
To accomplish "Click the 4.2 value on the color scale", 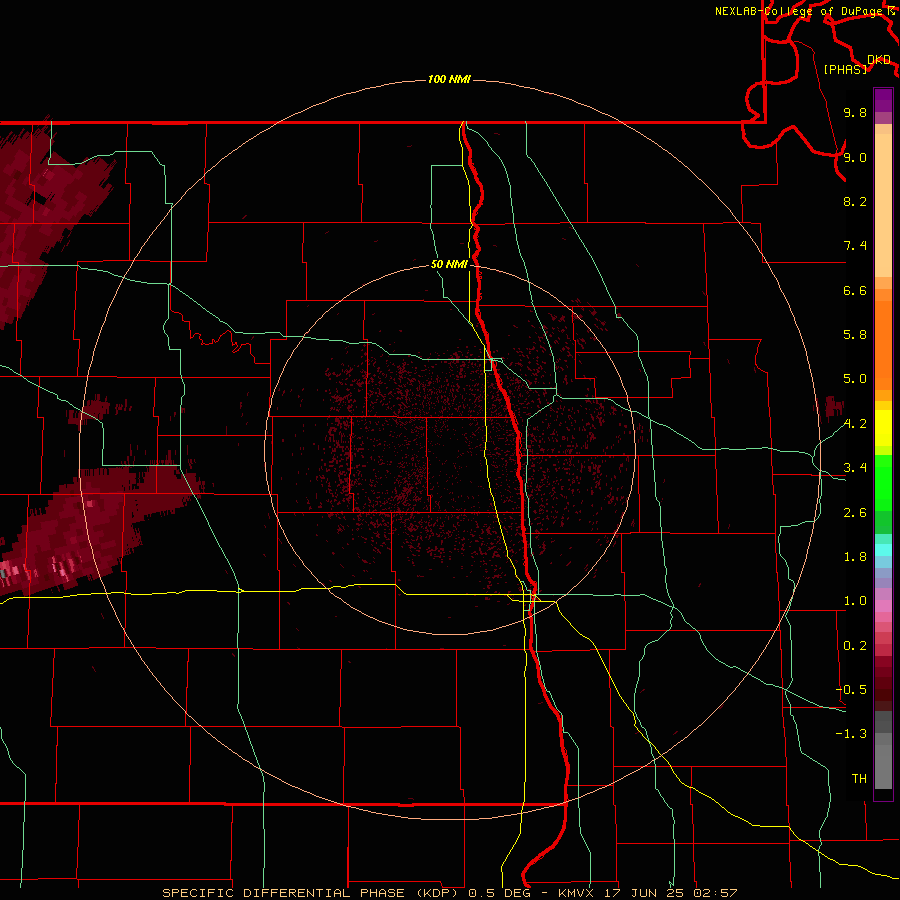I will (855, 424).
